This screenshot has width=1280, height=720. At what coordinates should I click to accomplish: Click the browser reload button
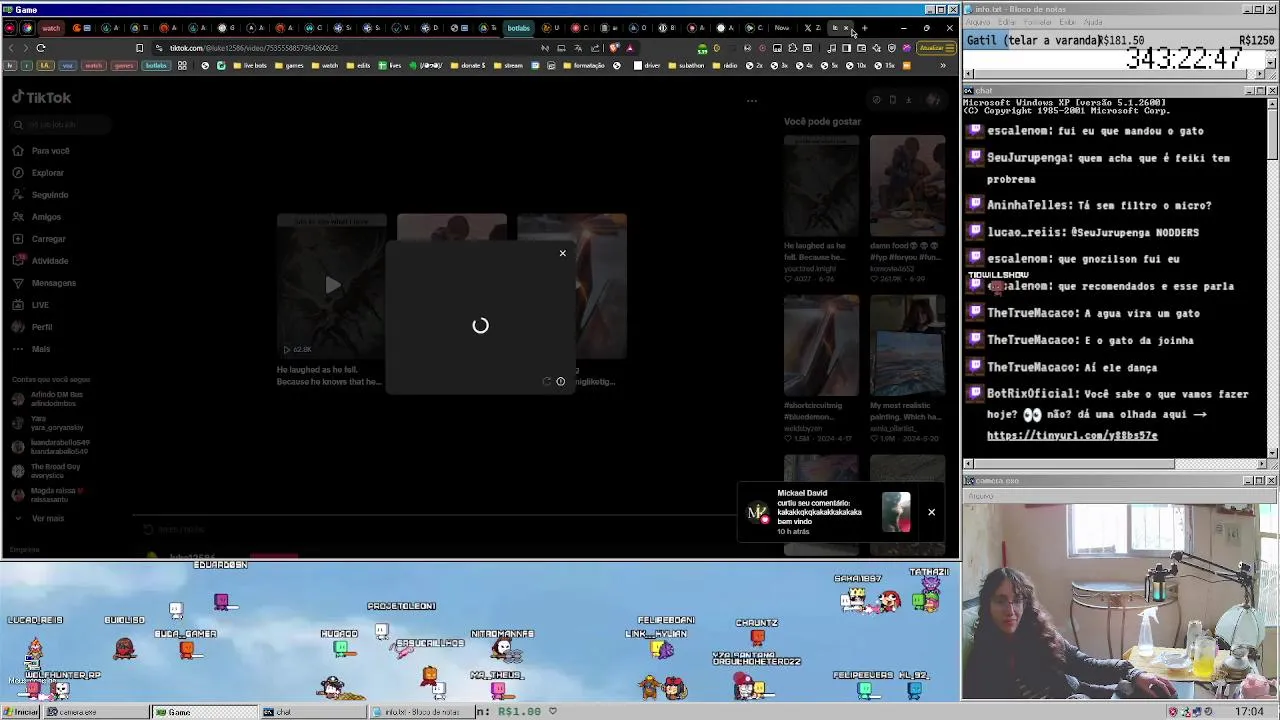(x=41, y=48)
